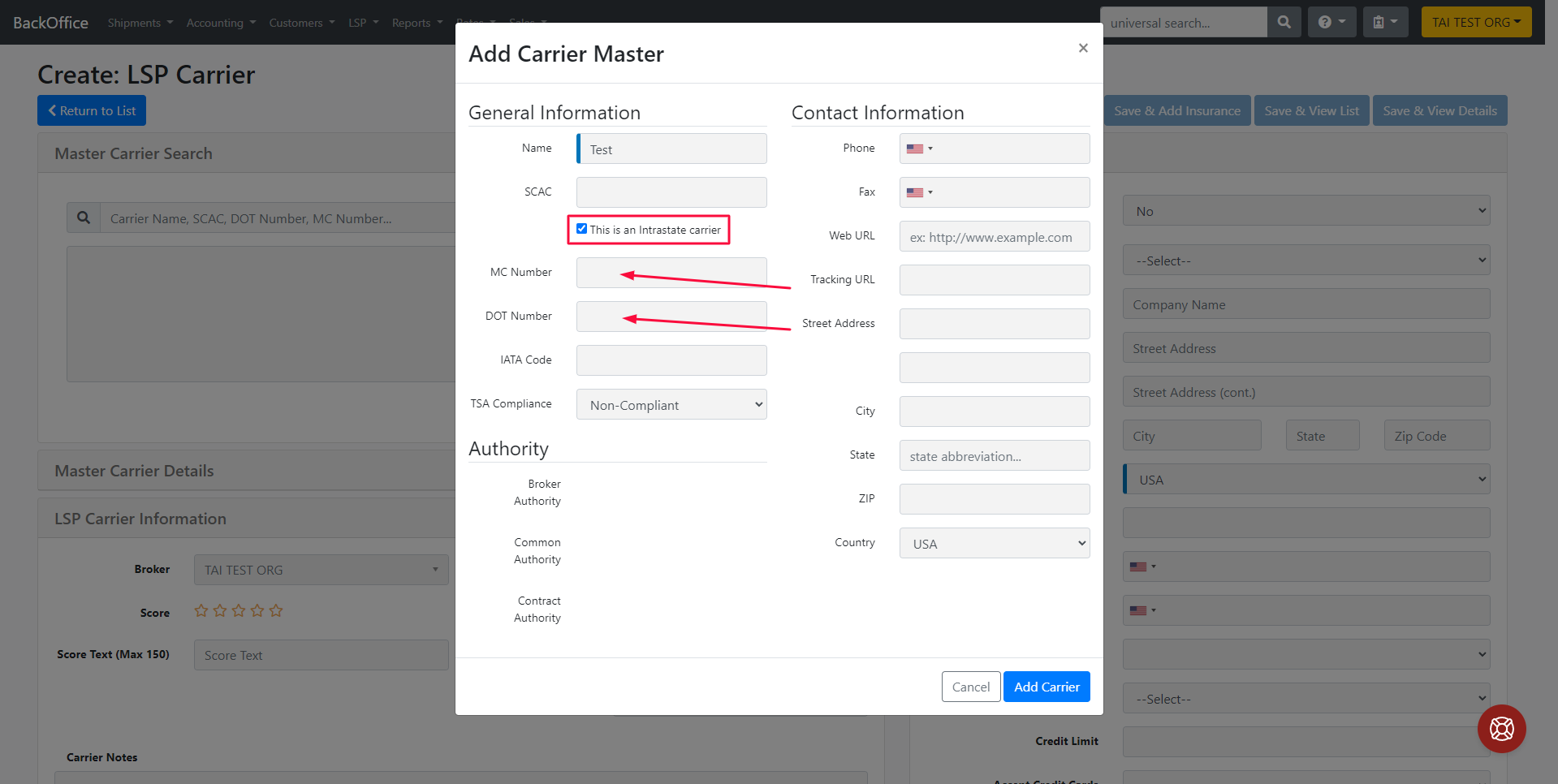Click the Add Carrier button

(x=1046, y=687)
